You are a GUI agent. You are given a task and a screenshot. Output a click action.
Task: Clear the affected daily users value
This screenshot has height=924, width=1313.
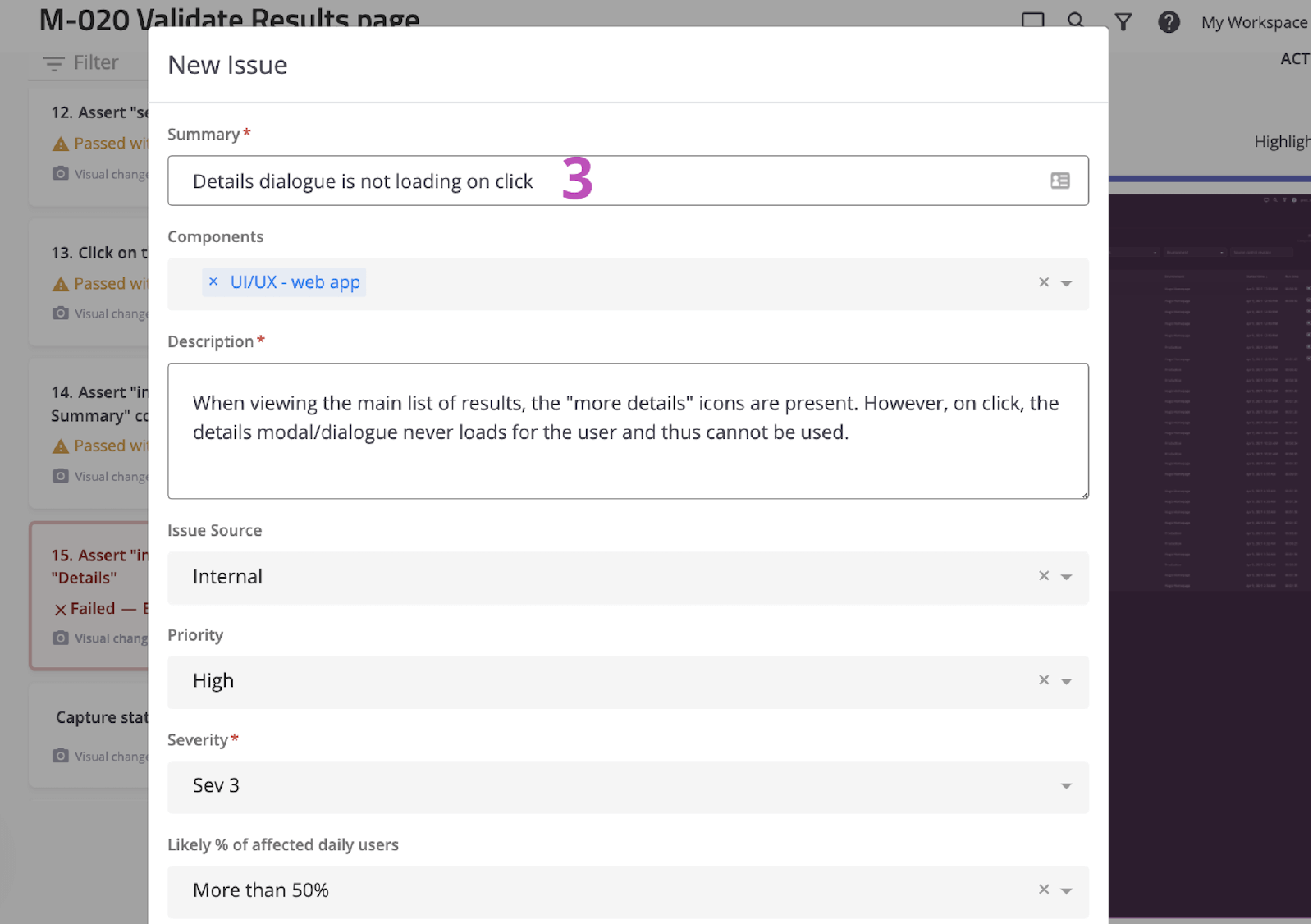1044,890
